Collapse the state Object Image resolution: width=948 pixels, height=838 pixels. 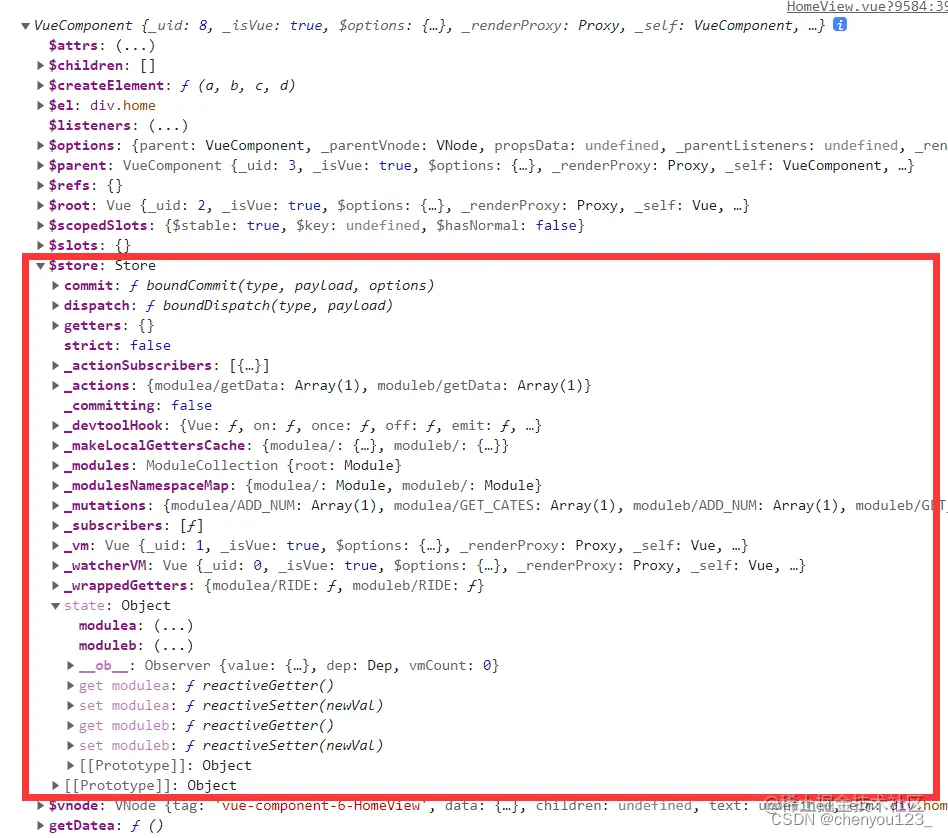pos(56,606)
